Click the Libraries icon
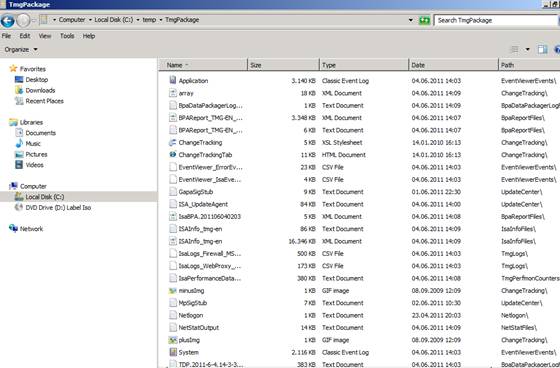The height and width of the screenshot is (368, 560). (x=14, y=122)
